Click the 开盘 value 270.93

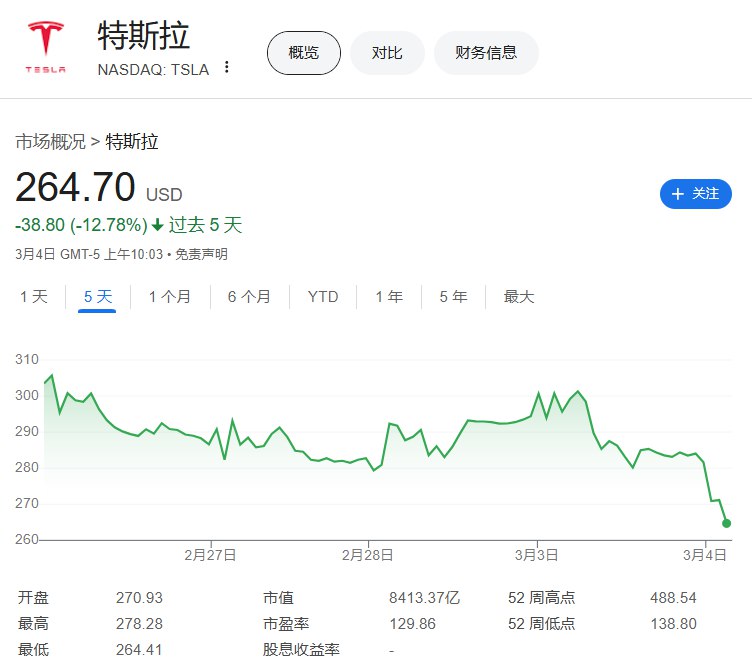139,598
